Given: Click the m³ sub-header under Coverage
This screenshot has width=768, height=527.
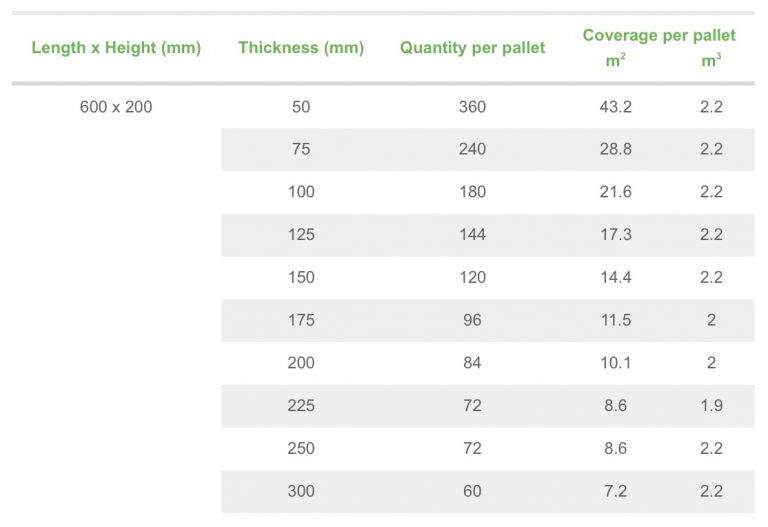Looking at the screenshot, I should click(x=711, y=61).
